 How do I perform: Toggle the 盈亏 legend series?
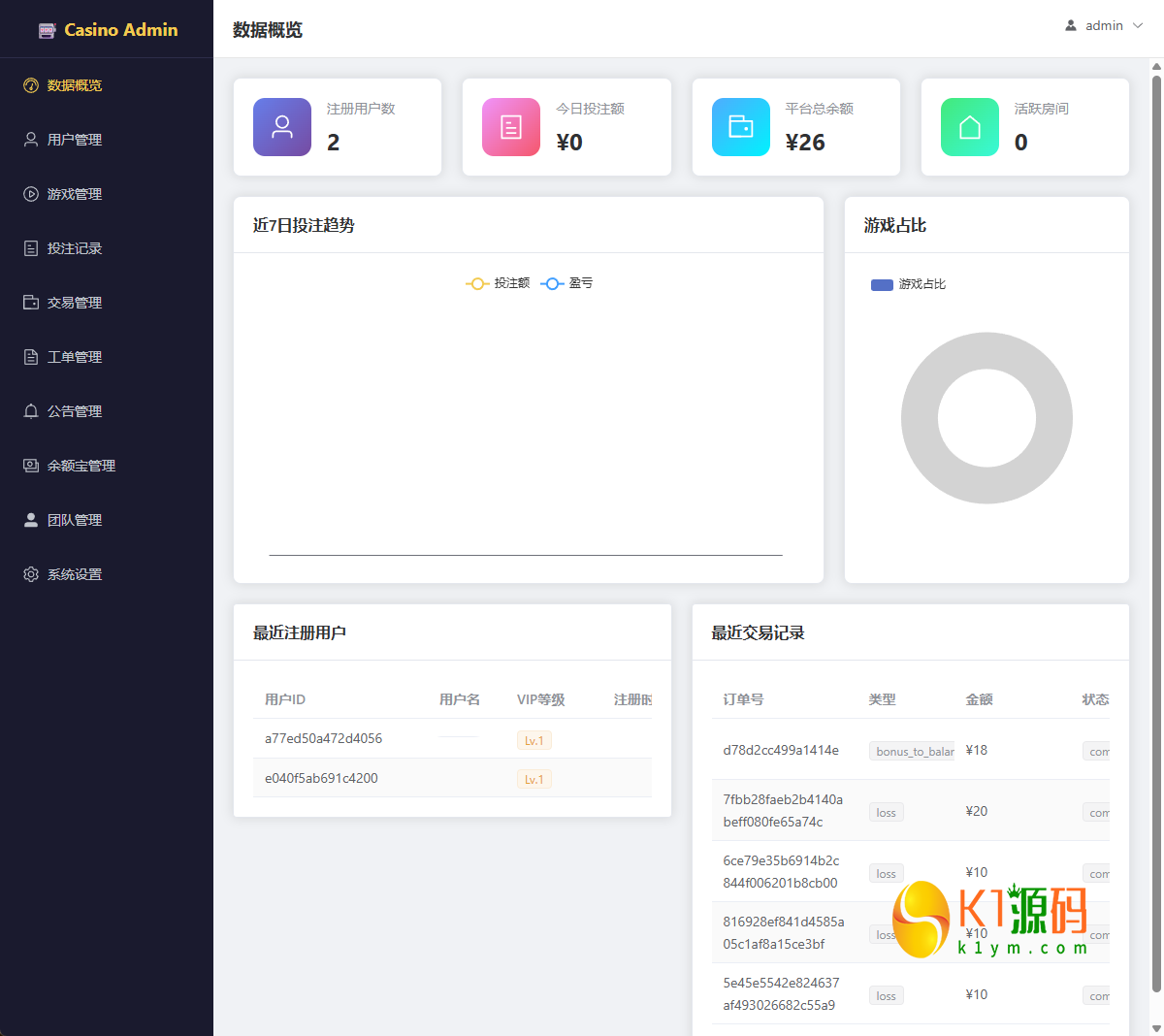(566, 283)
